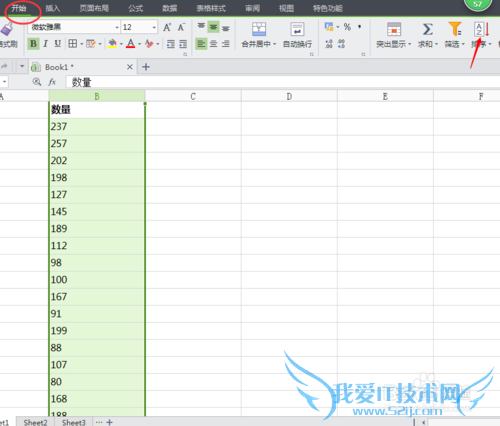Increase font size with the larger A icon

167,27
